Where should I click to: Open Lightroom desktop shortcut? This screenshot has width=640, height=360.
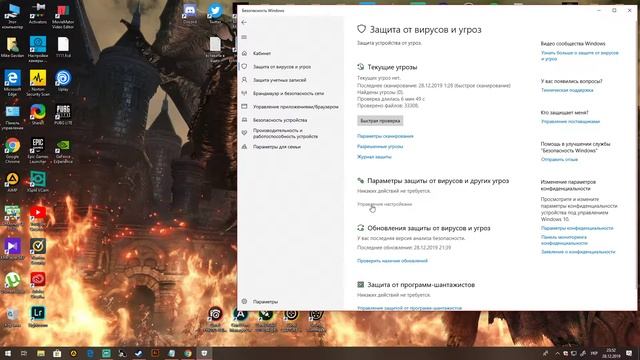click(38, 317)
